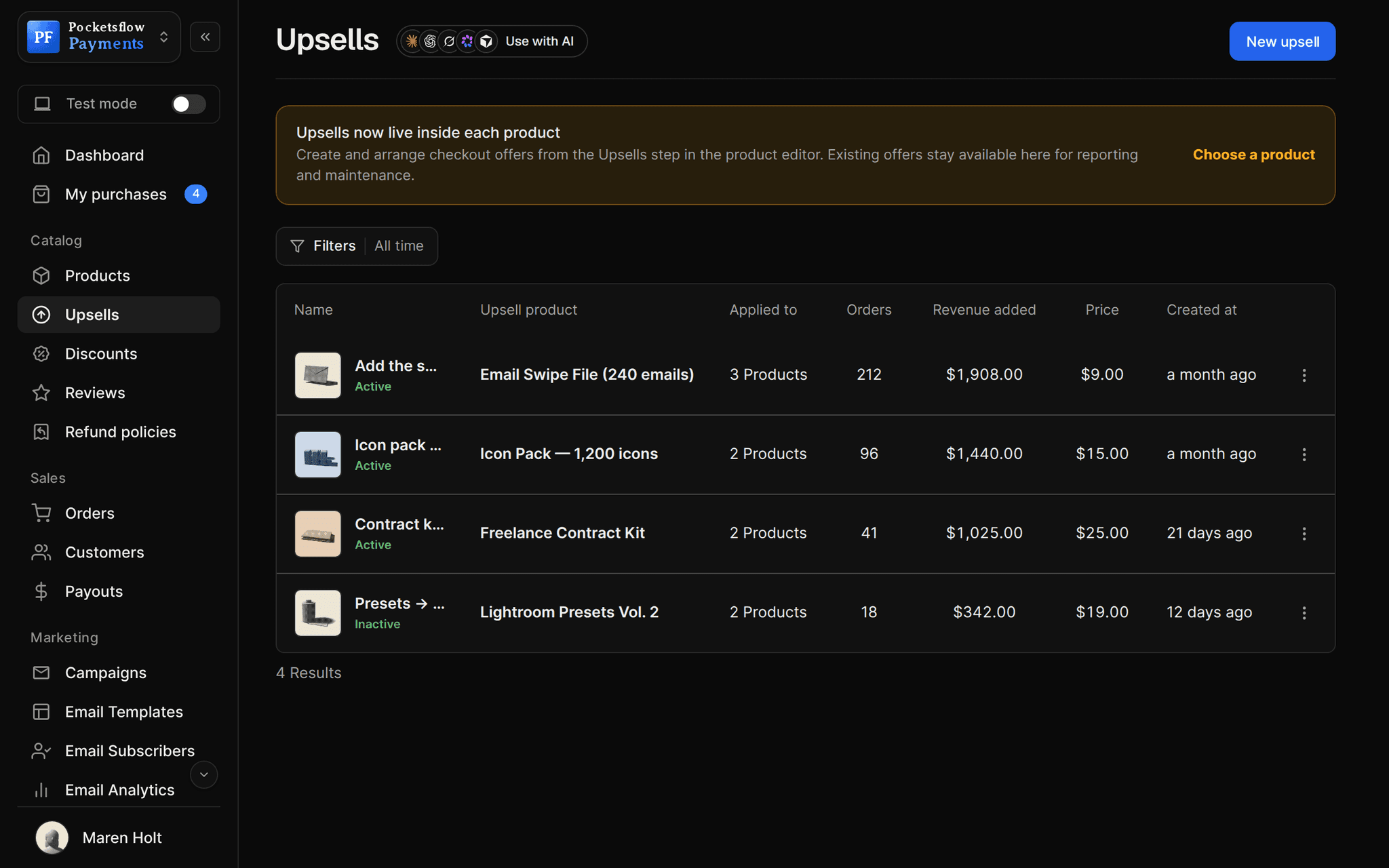
Task: Open row options for Freelance Contract Kit upsell
Action: [1304, 534]
